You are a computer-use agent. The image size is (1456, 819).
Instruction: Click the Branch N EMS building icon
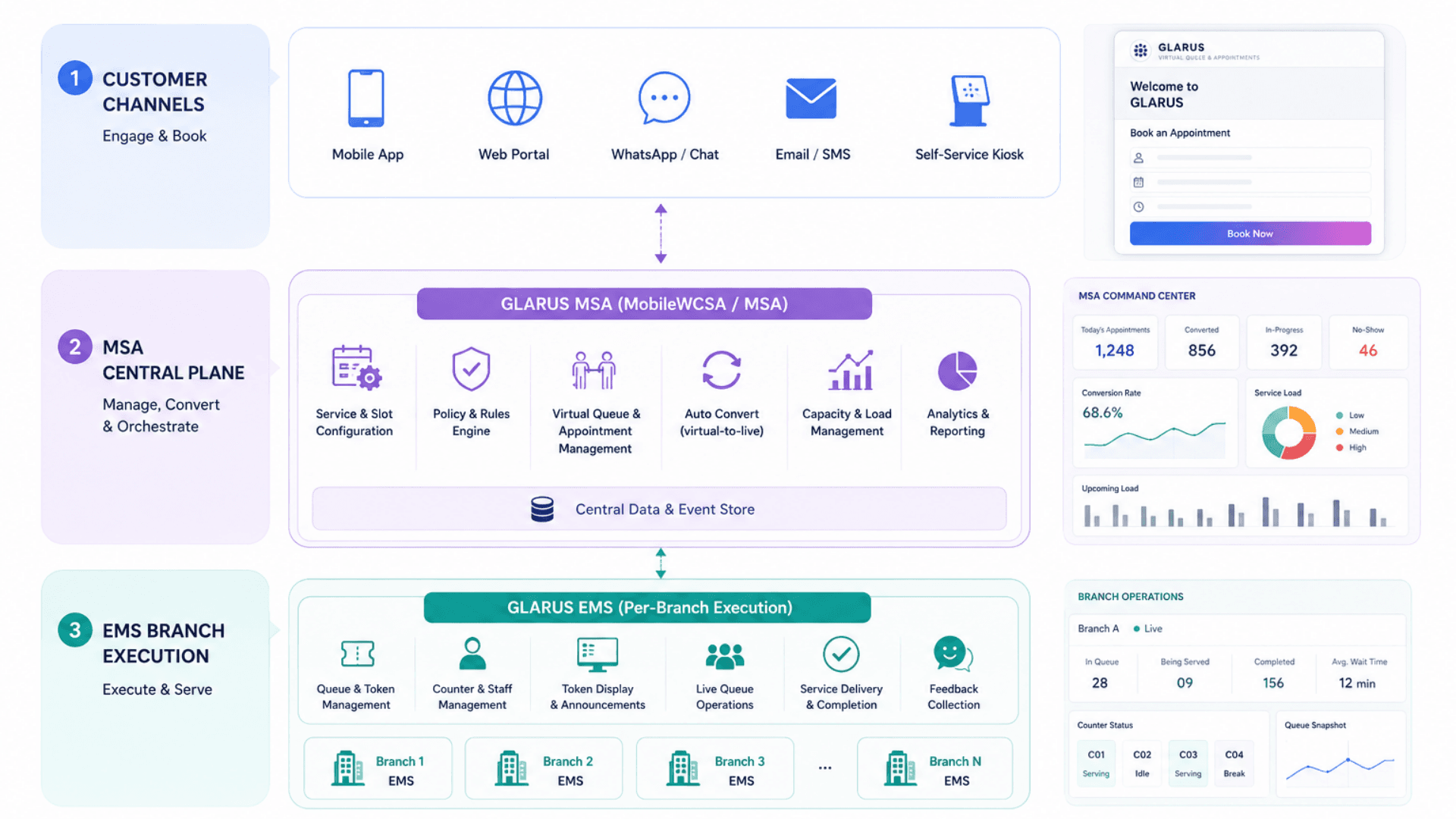[x=901, y=768]
